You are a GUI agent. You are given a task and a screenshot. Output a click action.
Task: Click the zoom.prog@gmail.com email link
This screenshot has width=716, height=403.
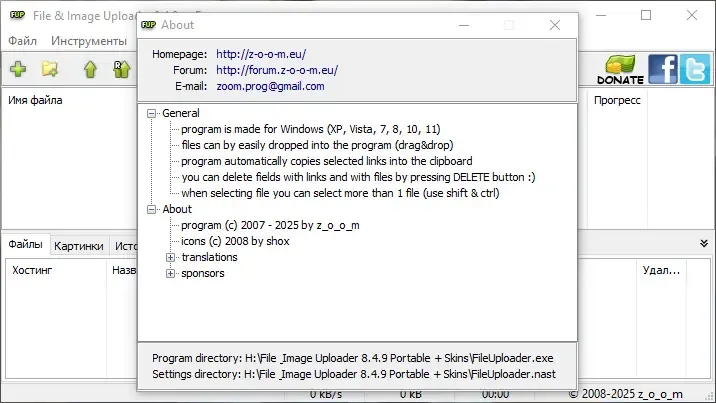pos(270,86)
